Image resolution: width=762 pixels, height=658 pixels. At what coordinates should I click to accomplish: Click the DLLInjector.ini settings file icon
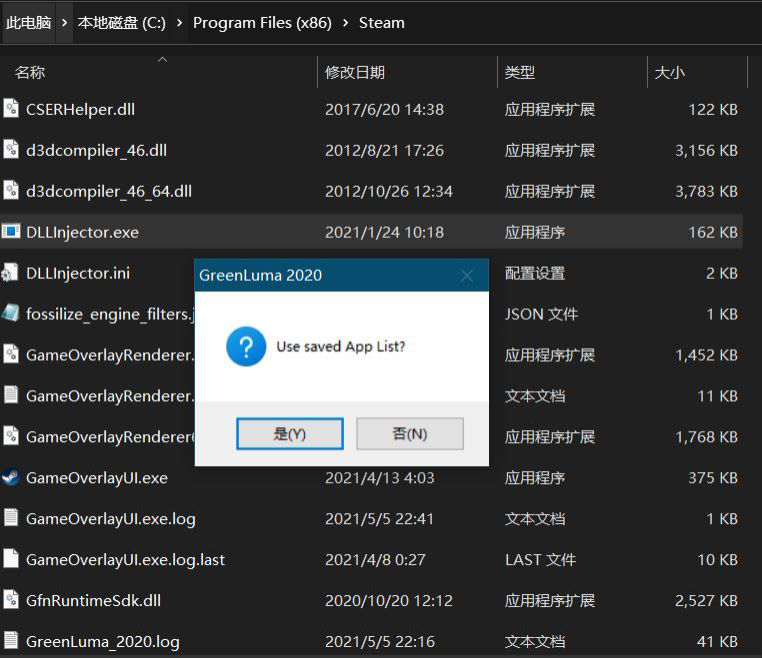11,273
